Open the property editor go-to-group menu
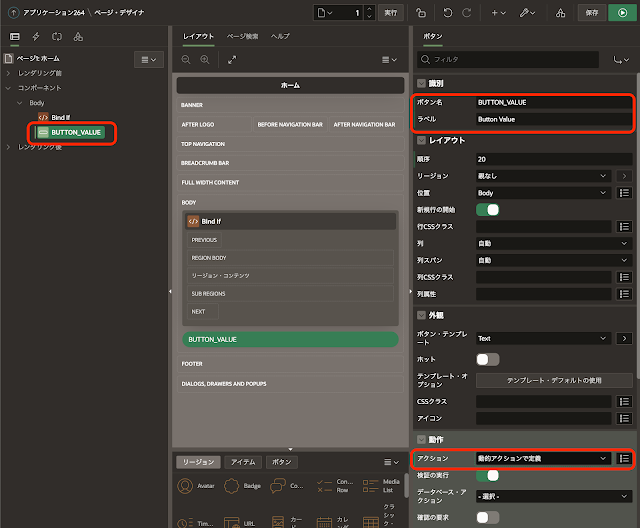Viewport: 640px width, 528px height. [621, 60]
